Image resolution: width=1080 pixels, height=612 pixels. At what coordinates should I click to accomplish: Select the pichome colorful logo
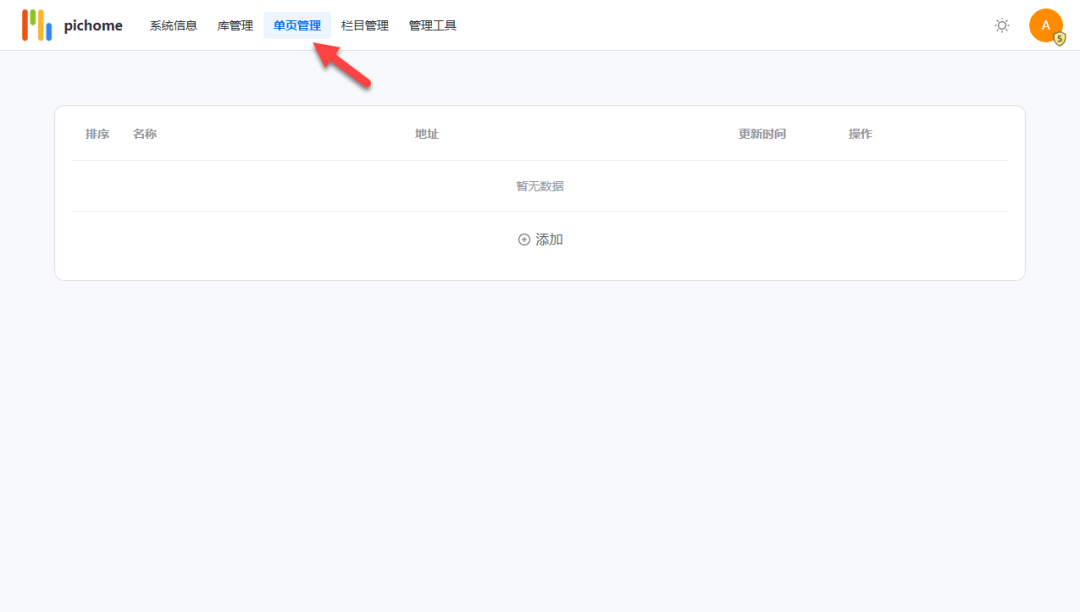(x=37, y=24)
